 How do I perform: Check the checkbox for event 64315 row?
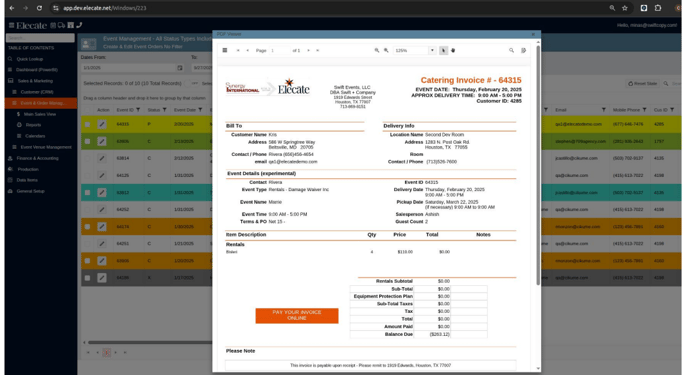click(87, 125)
